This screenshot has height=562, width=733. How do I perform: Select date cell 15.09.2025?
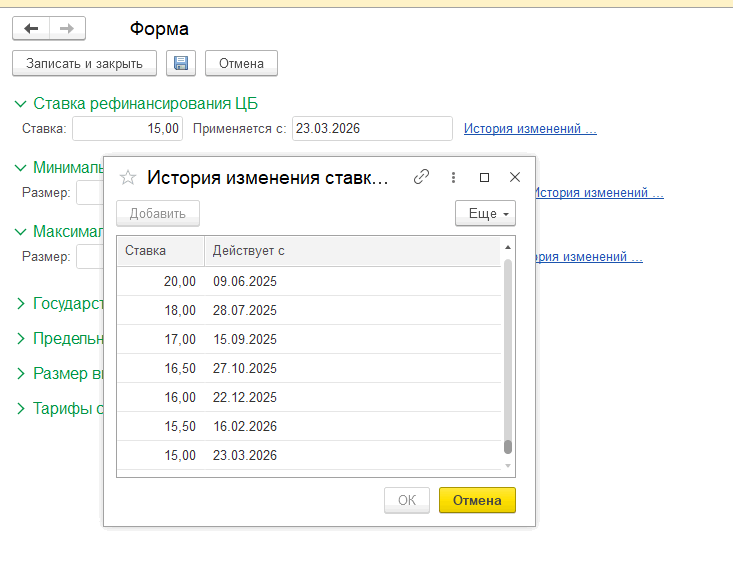352,339
